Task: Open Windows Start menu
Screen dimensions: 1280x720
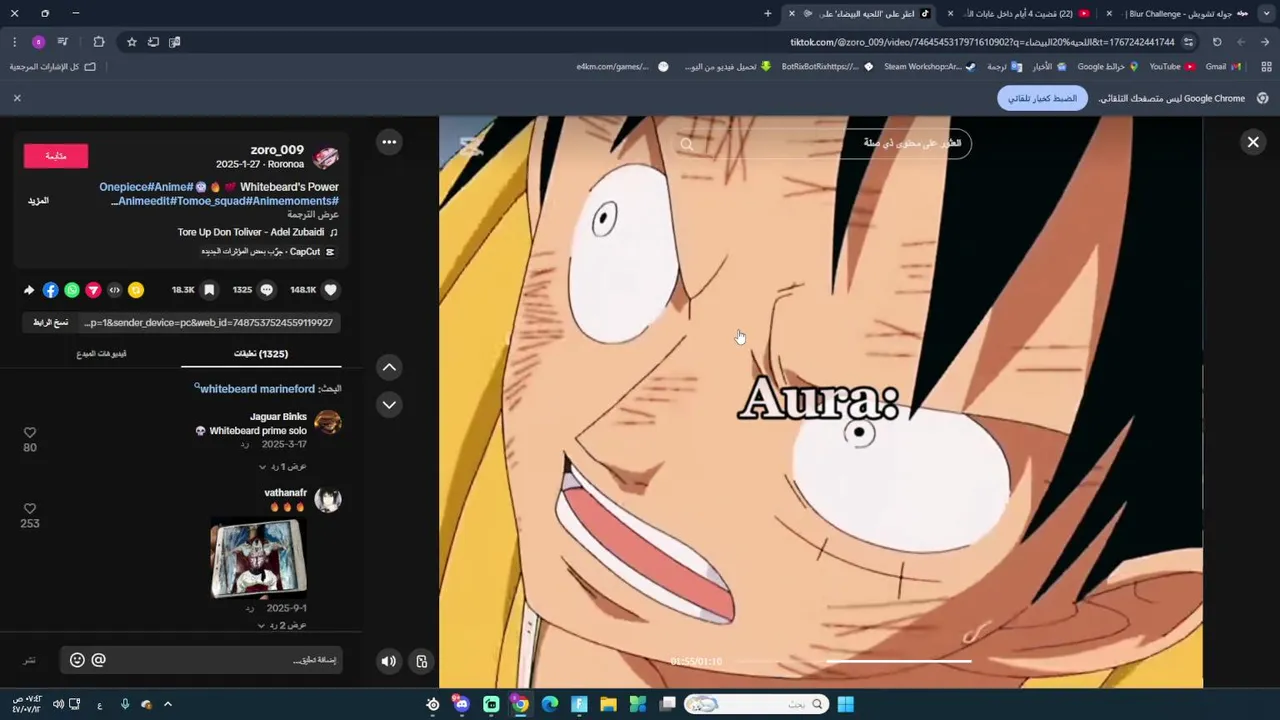Action: pyautogui.click(x=845, y=705)
